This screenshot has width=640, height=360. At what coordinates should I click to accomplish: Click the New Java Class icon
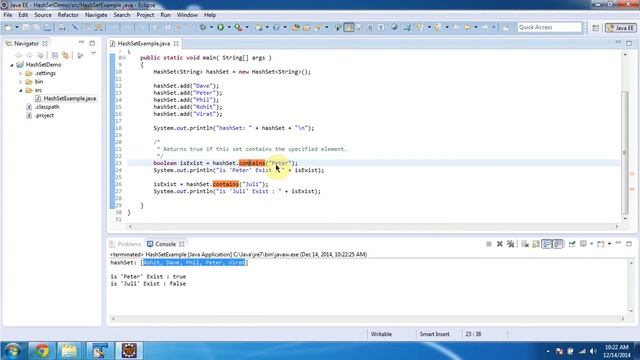[x=276, y=27]
